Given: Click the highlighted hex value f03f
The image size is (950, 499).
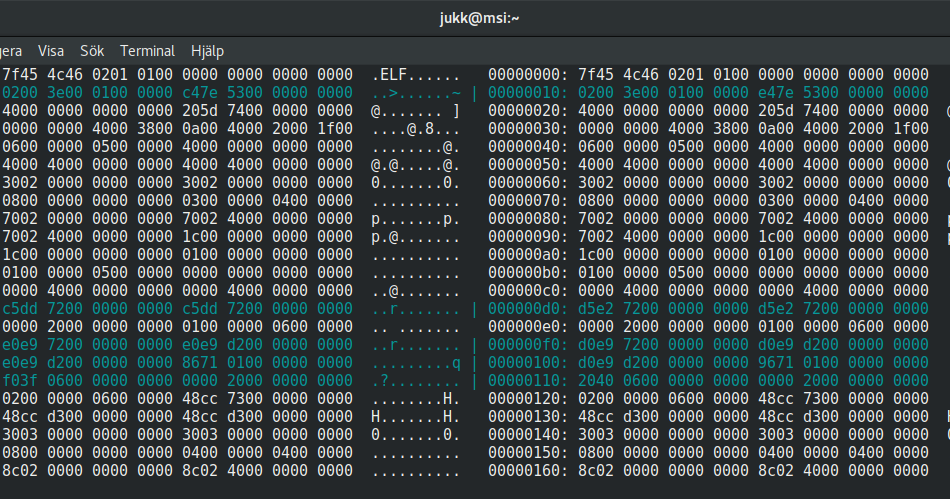Looking at the screenshot, I should pyautogui.click(x=20, y=380).
